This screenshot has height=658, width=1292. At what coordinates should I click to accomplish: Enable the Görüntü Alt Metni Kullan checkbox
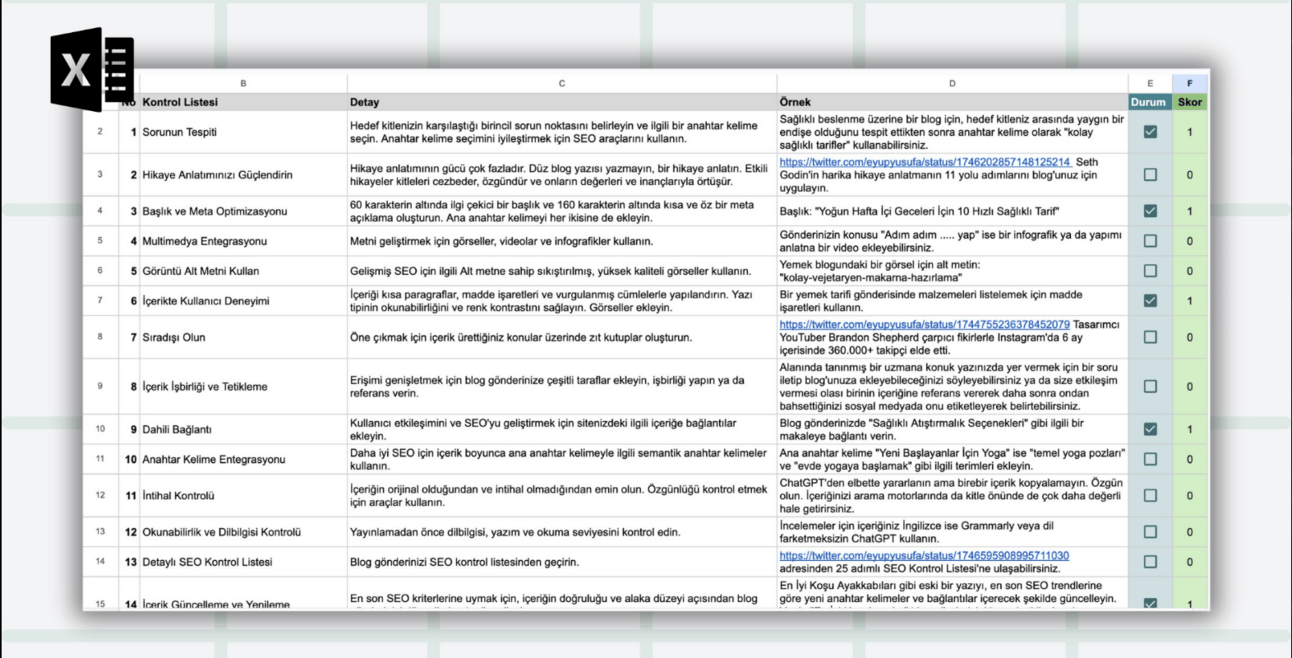pos(1150,271)
